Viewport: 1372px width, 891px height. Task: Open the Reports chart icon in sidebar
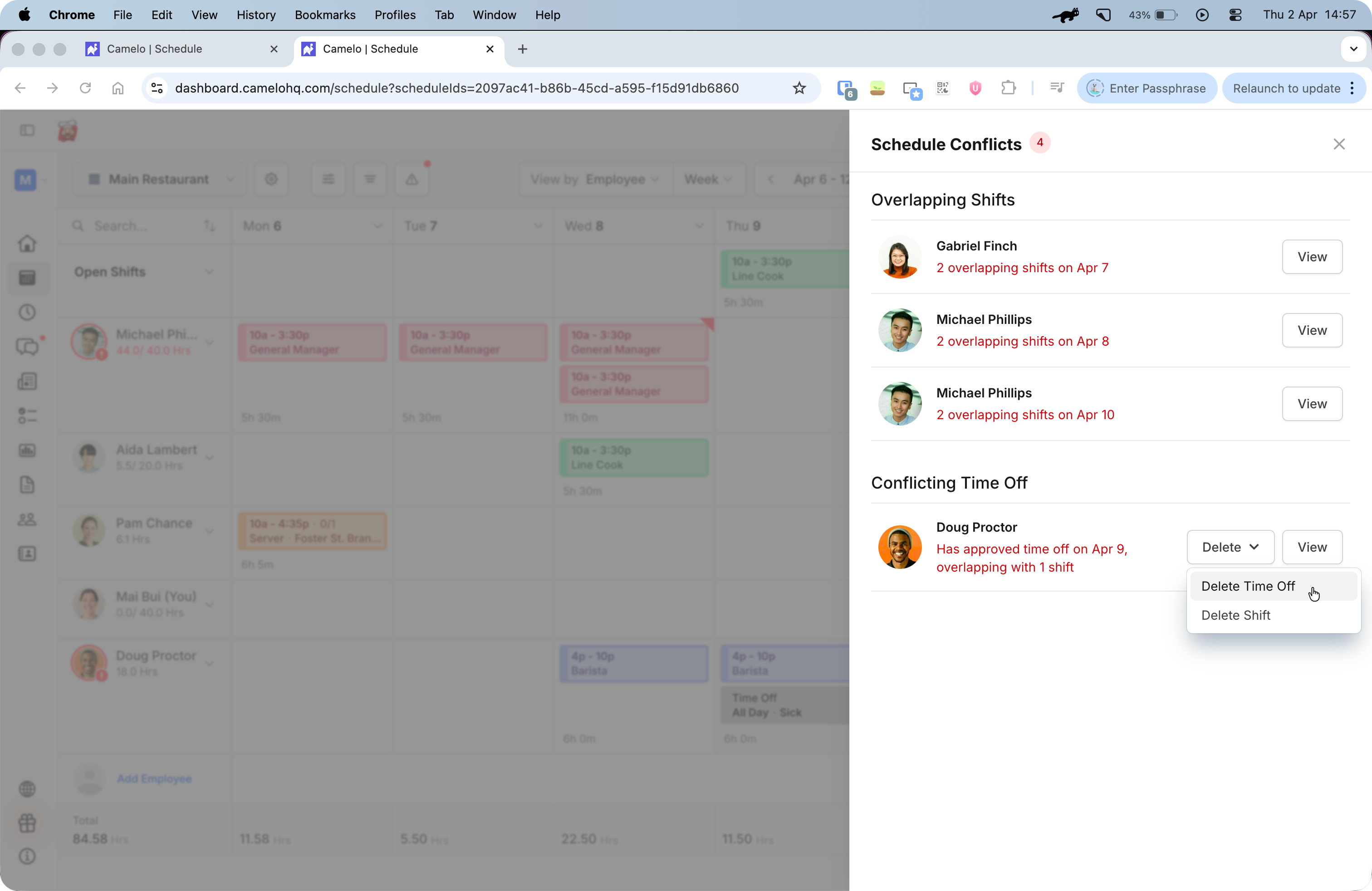click(27, 450)
